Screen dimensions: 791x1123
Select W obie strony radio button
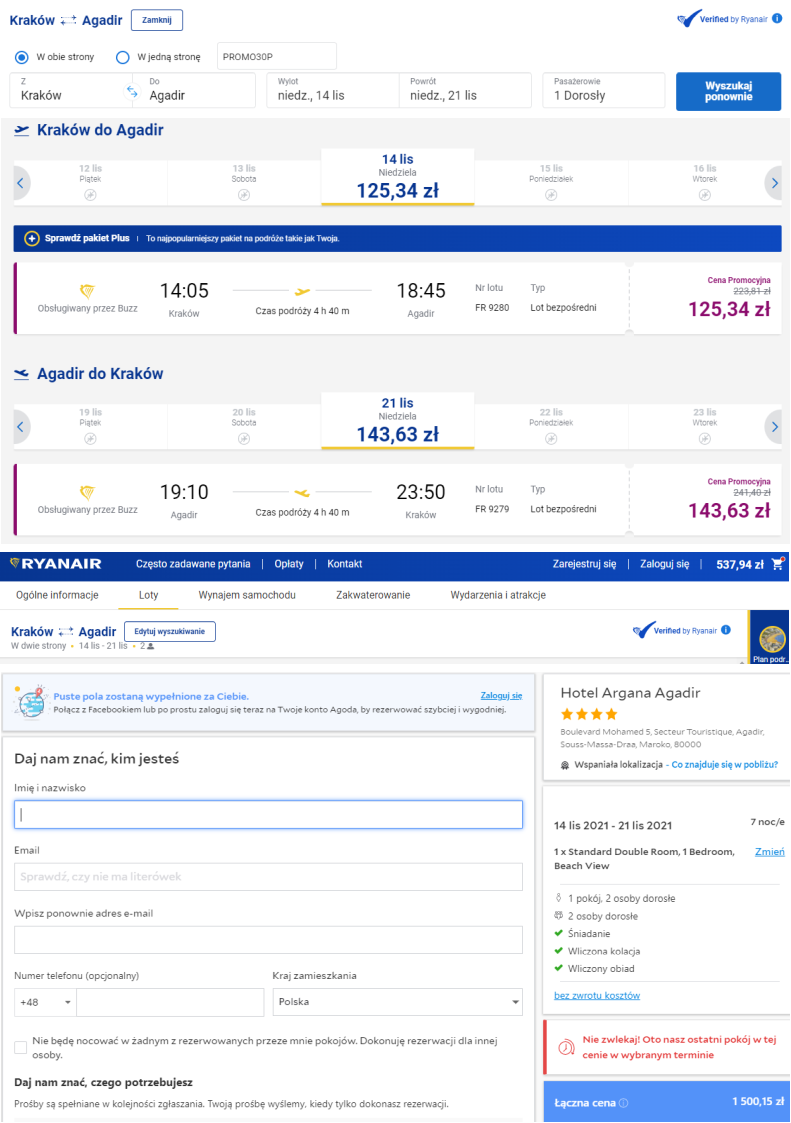pyautogui.click(x=21, y=57)
